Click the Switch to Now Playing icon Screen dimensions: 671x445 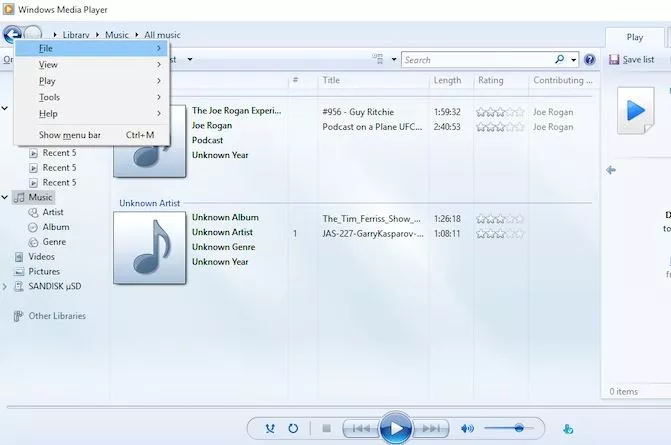568,429
